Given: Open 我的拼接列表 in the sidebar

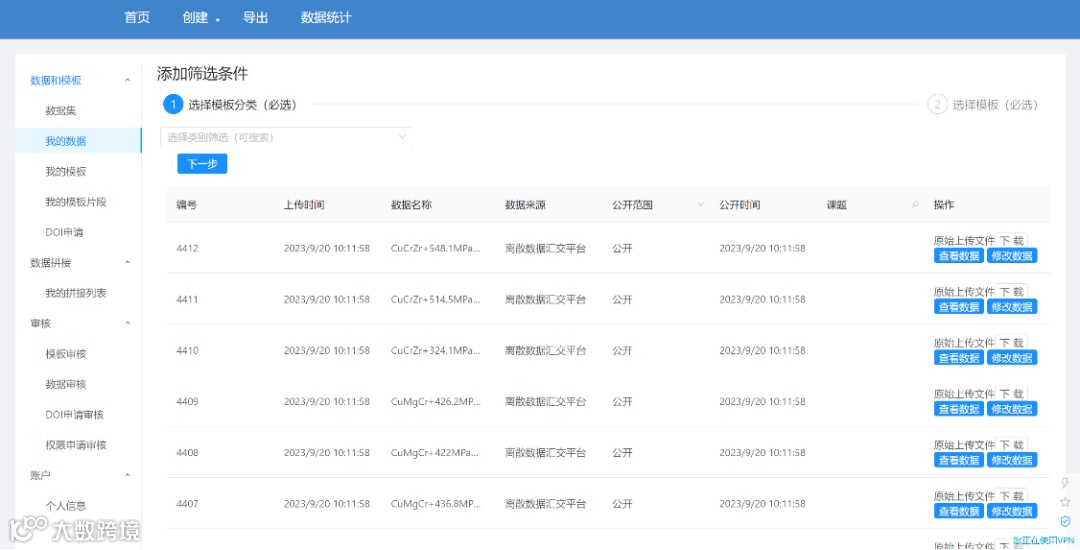Looking at the screenshot, I should (x=76, y=293).
